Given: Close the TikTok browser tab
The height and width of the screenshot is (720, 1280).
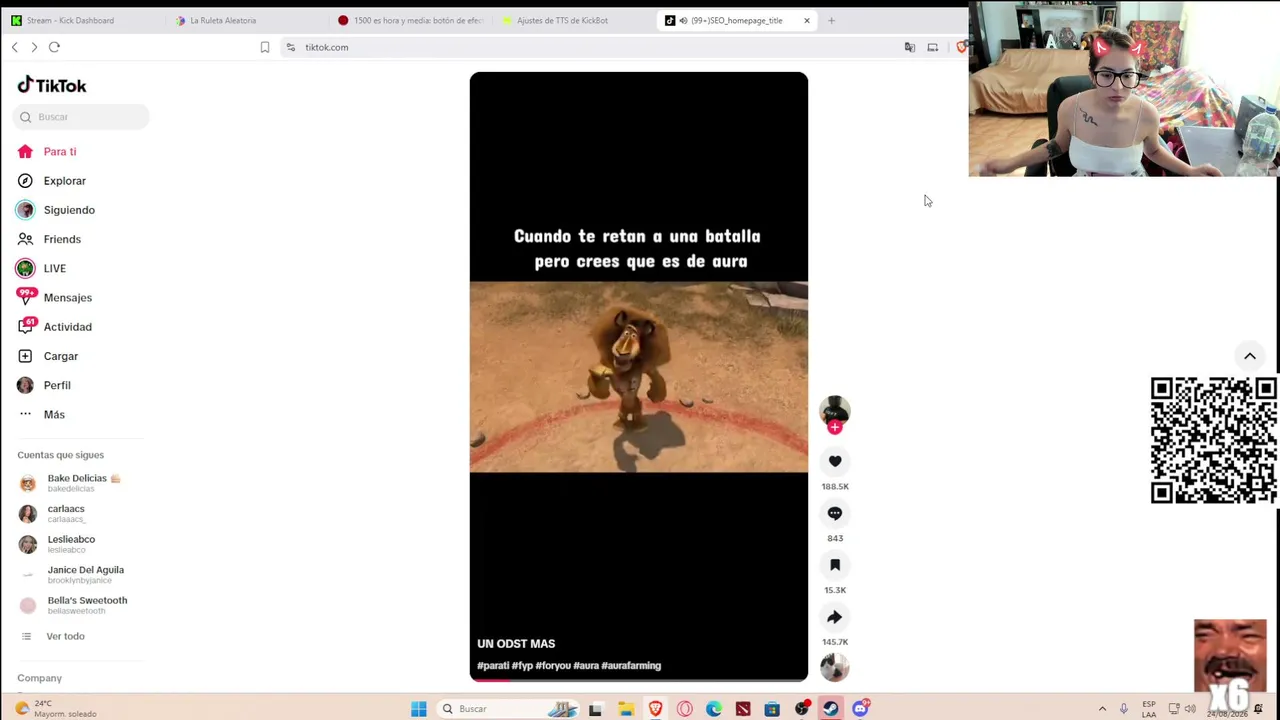Looking at the screenshot, I should tap(807, 20).
